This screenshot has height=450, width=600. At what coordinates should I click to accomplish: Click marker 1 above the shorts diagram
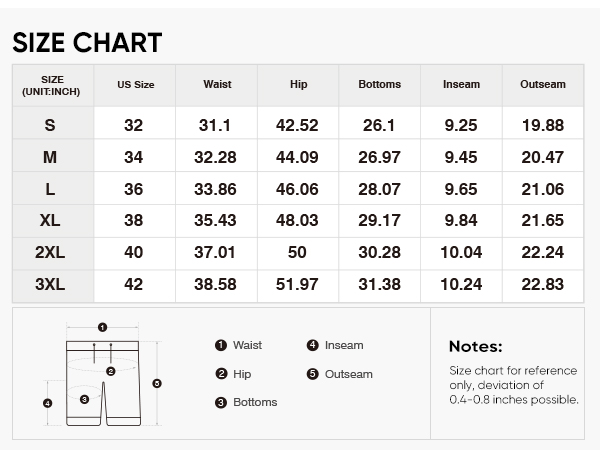coord(102,327)
